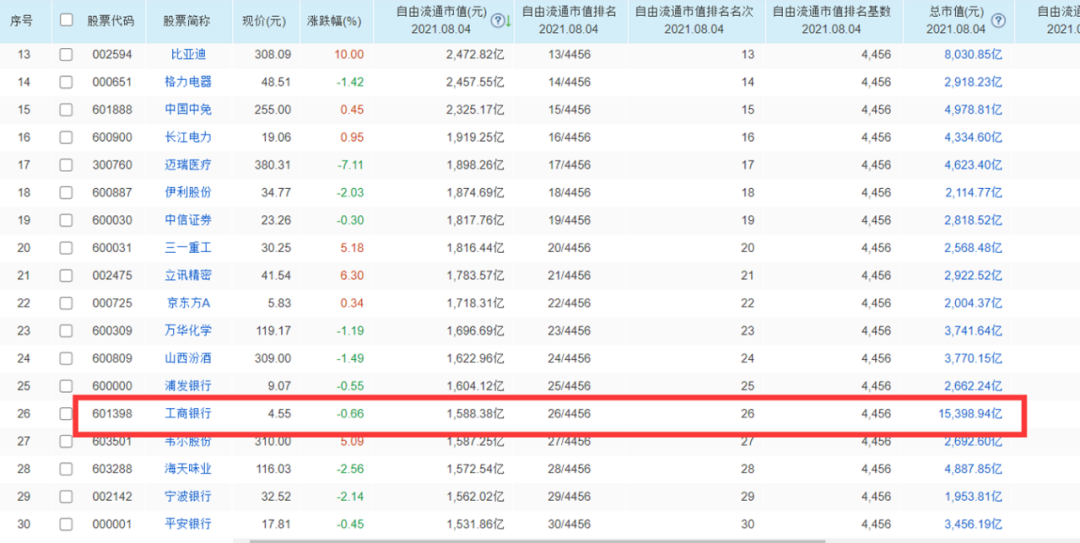Image resolution: width=1080 pixels, height=543 pixels.
Task: Open the 宁波银行 stock link
Action: [188, 496]
